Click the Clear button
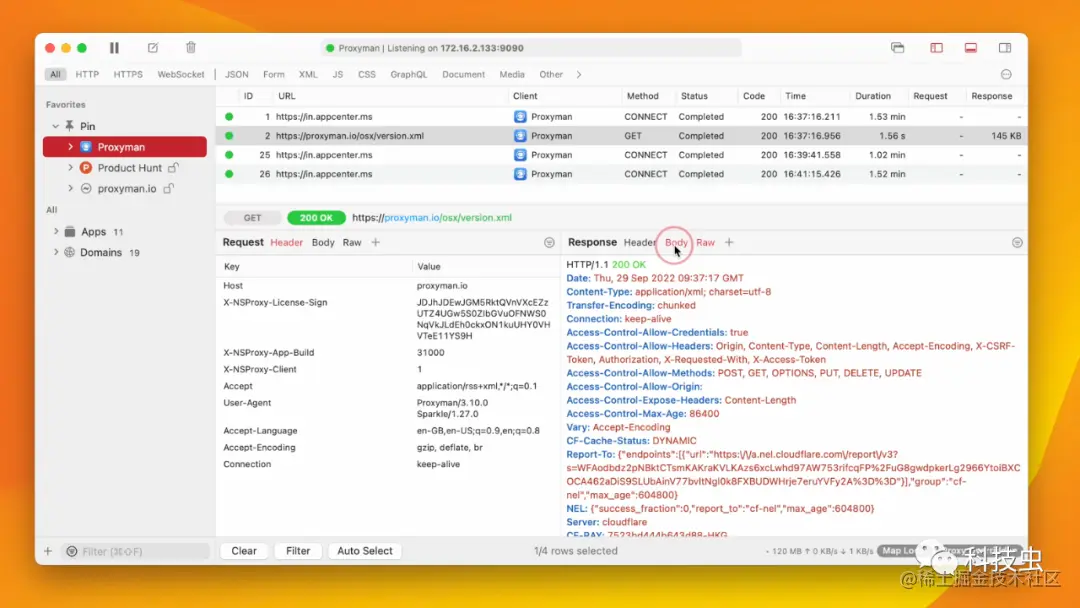Image resolution: width=1080 pixels, height=608 pixels. (x=244, y=551)
